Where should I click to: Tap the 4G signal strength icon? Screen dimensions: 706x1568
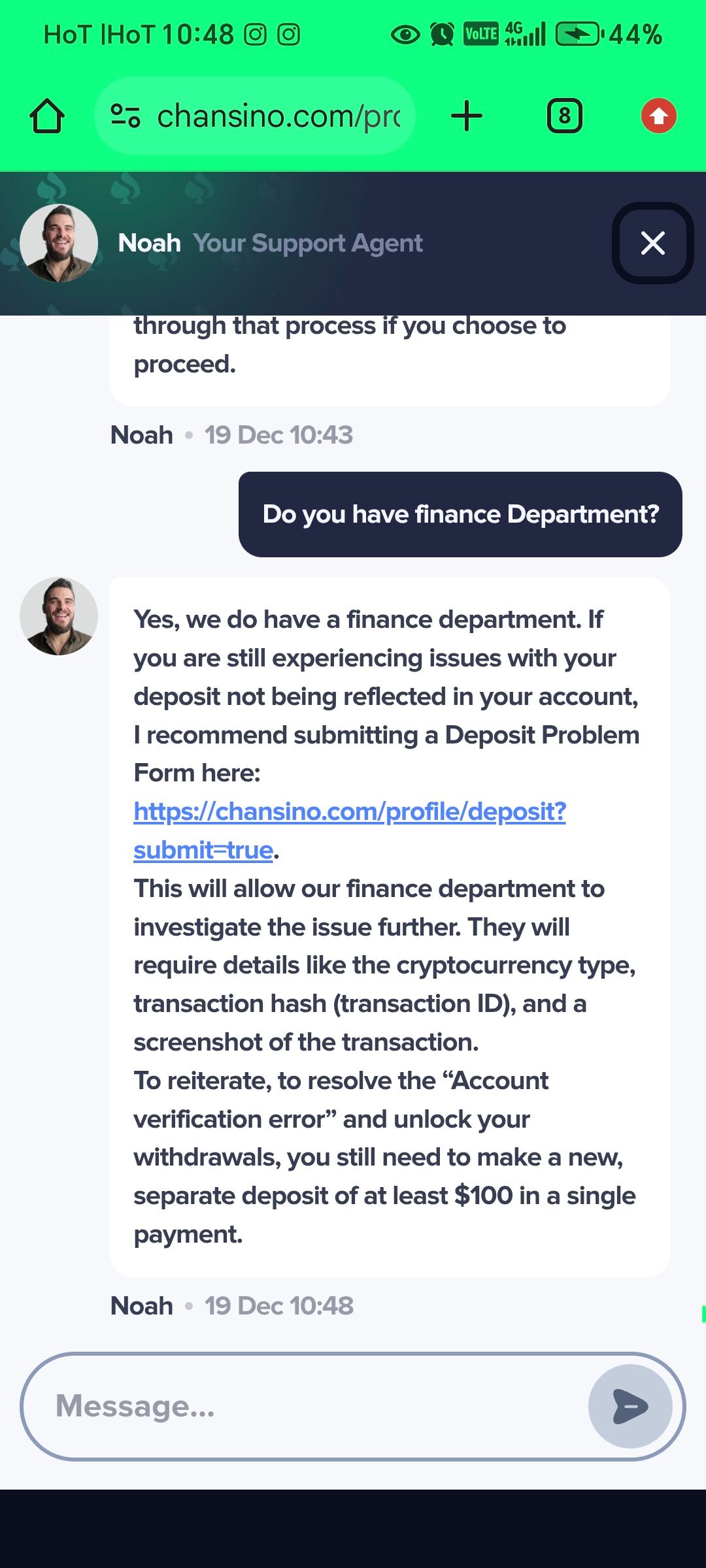(x=525, y=35)
